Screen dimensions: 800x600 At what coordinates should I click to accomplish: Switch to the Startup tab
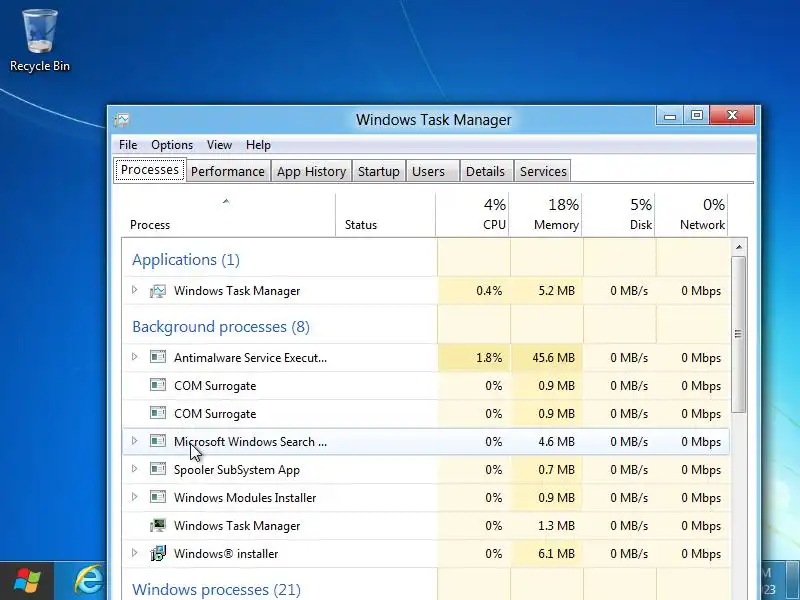click(379, 171)
